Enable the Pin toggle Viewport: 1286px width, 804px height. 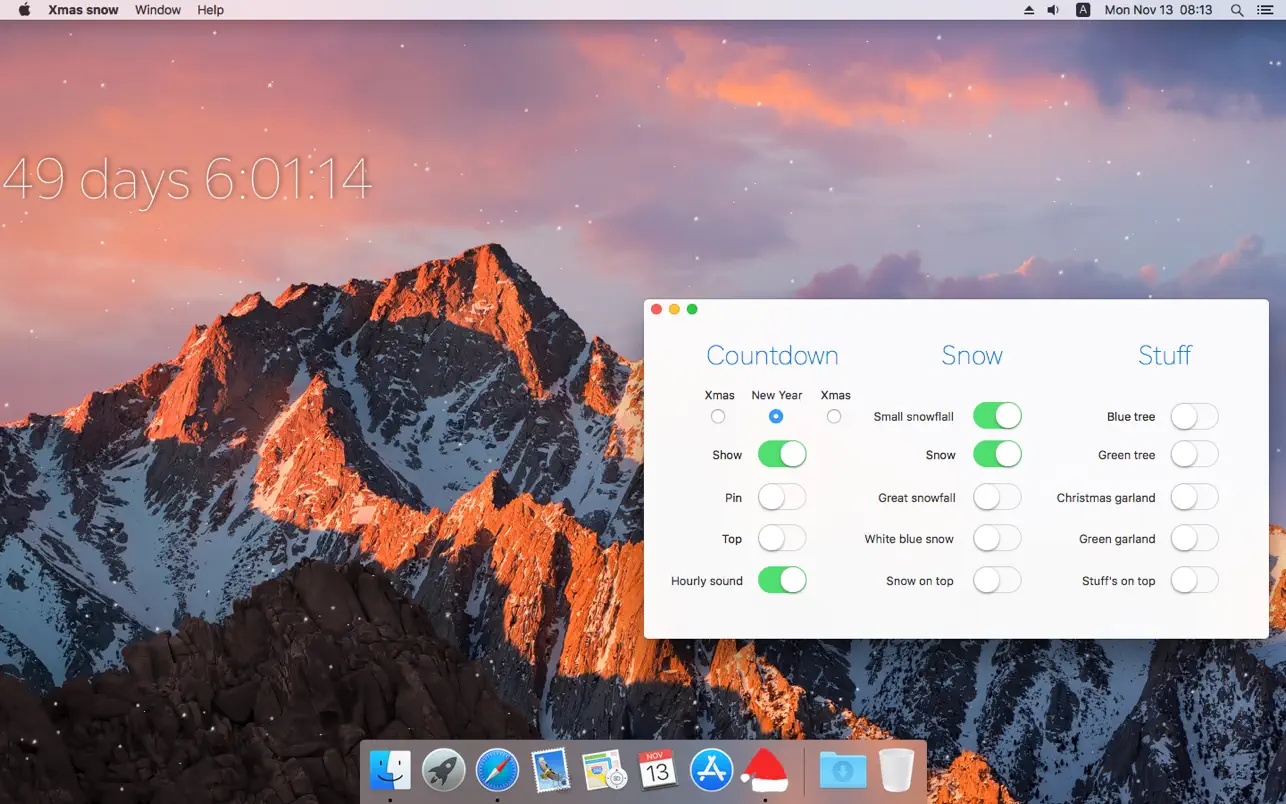(x=782, y=497)
